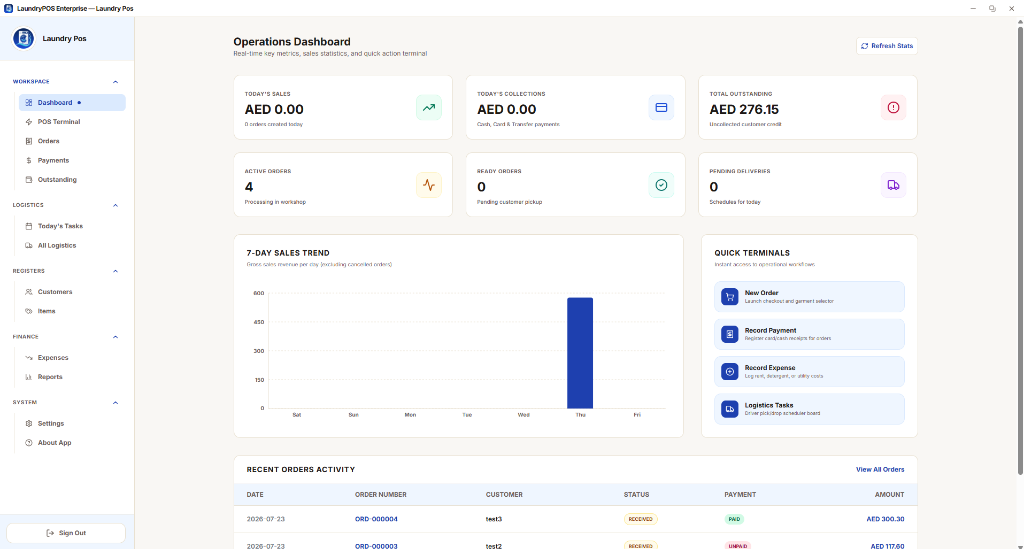This screenshot has height=549, width=1024.
Task: Open the Payments page
Action: [72, 161]
